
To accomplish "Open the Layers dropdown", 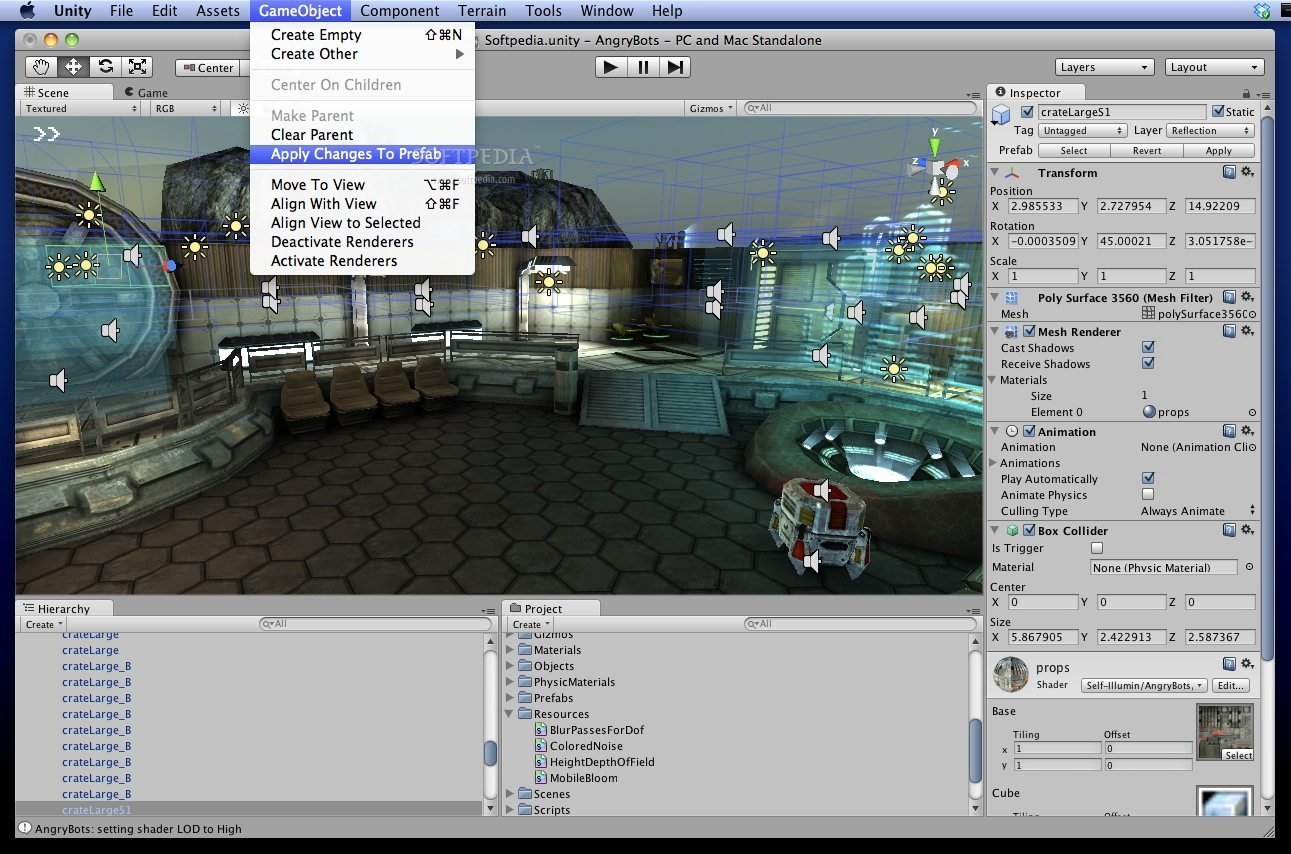I will point(1105,67).
